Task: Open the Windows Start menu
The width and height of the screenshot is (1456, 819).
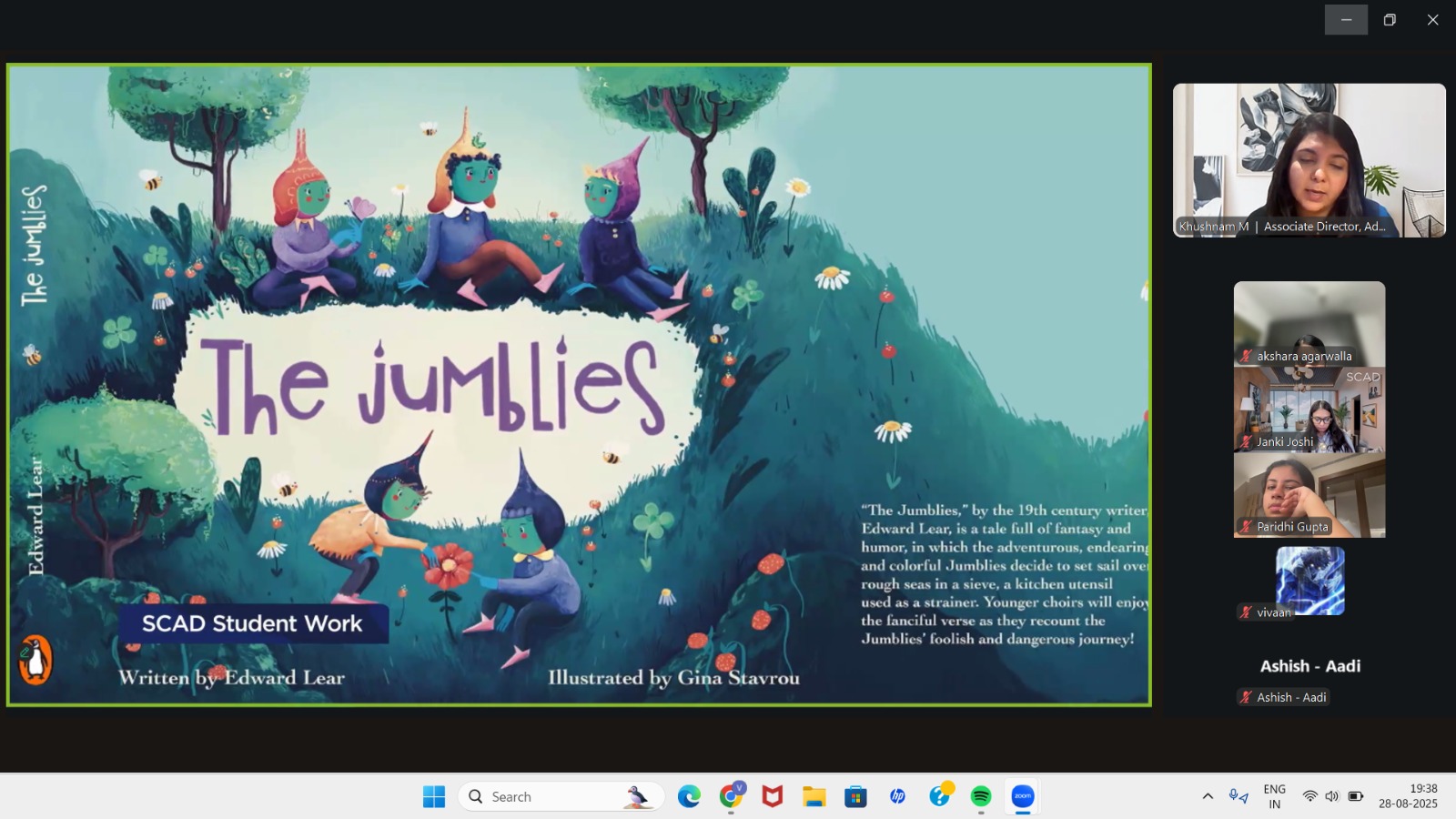Action: (x=434, y=797)
